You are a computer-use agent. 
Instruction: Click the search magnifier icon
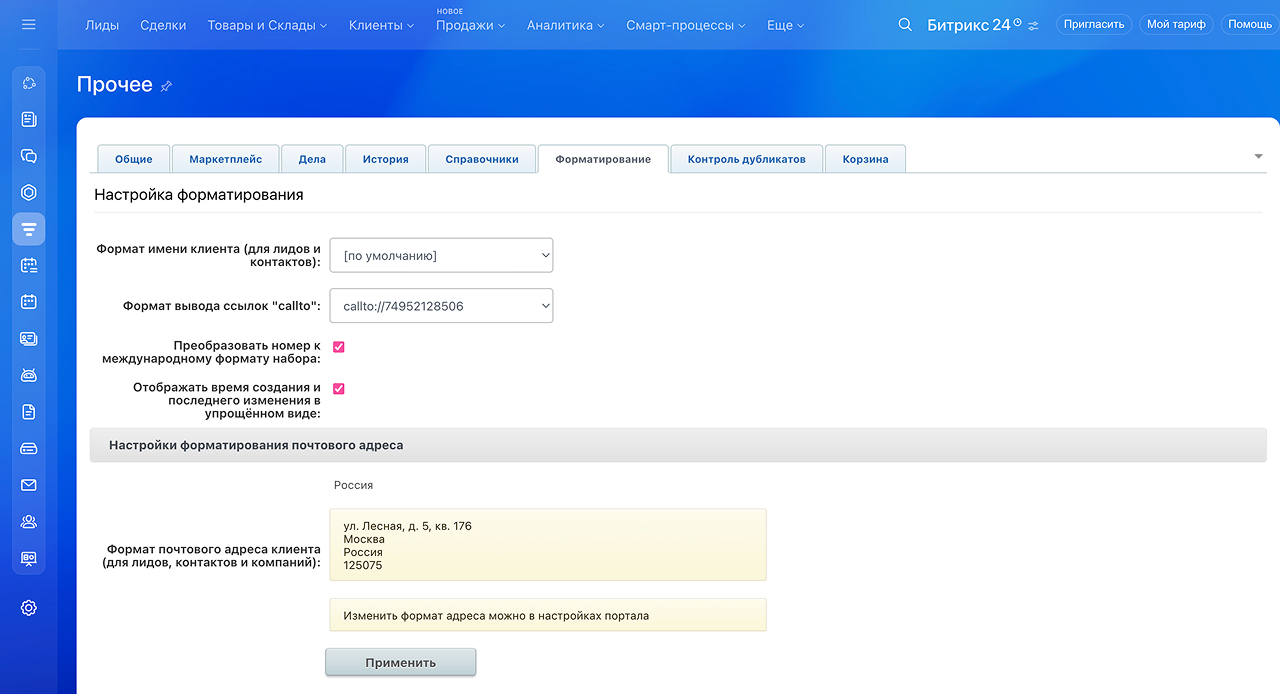click(905, 25)
